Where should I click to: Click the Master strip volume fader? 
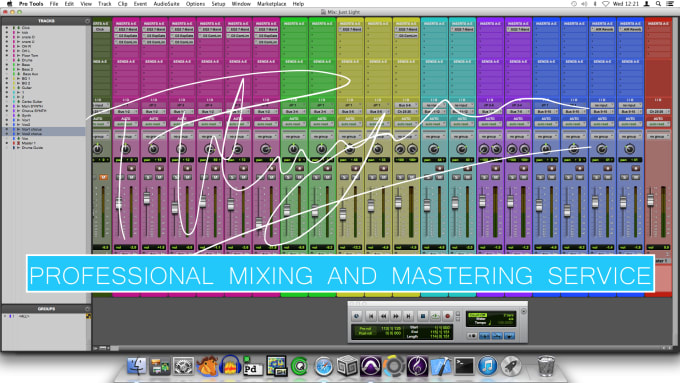[651, 200]
